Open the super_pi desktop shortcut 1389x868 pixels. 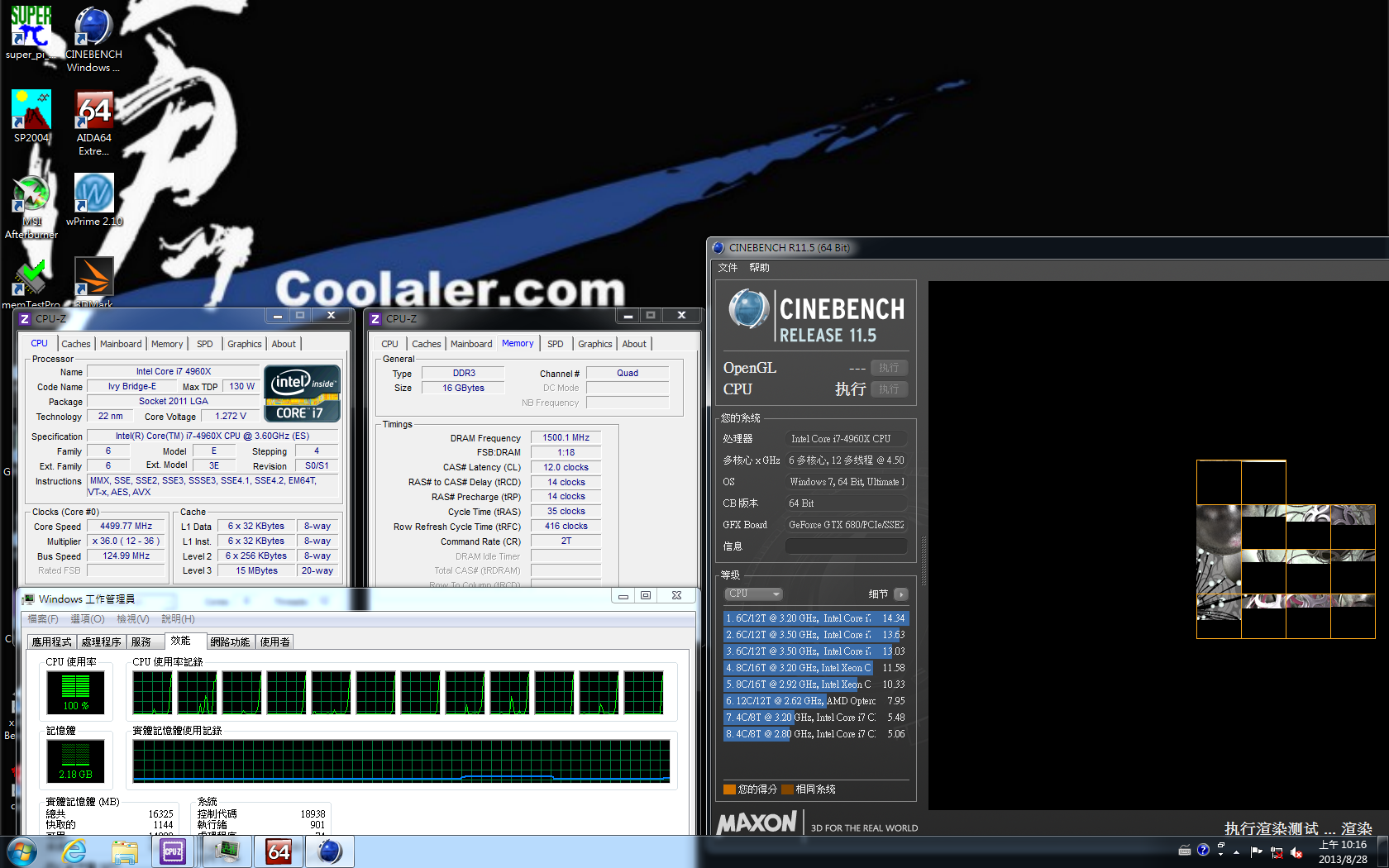click(x=31, y=33)
